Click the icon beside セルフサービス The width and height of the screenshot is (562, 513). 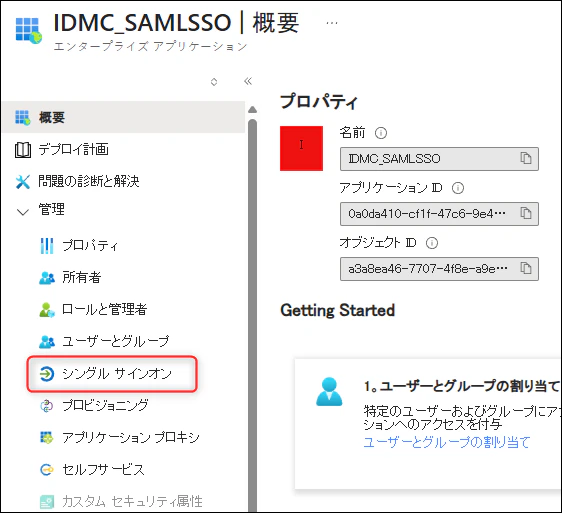tap(47, 469)
